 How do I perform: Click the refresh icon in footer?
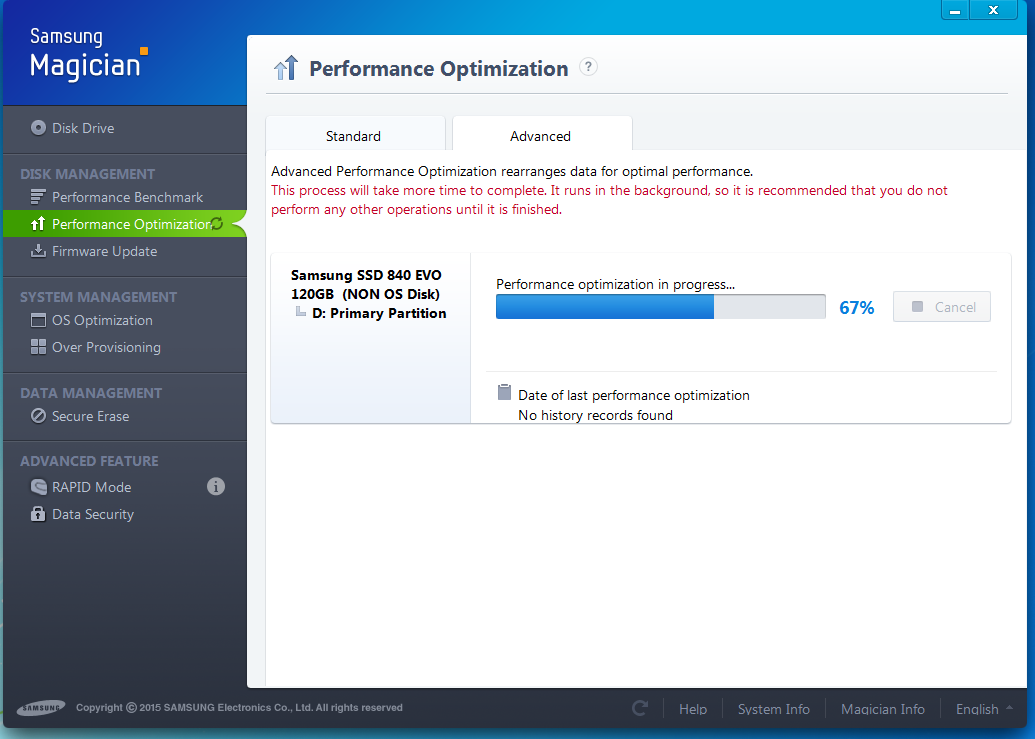[640, 708]
